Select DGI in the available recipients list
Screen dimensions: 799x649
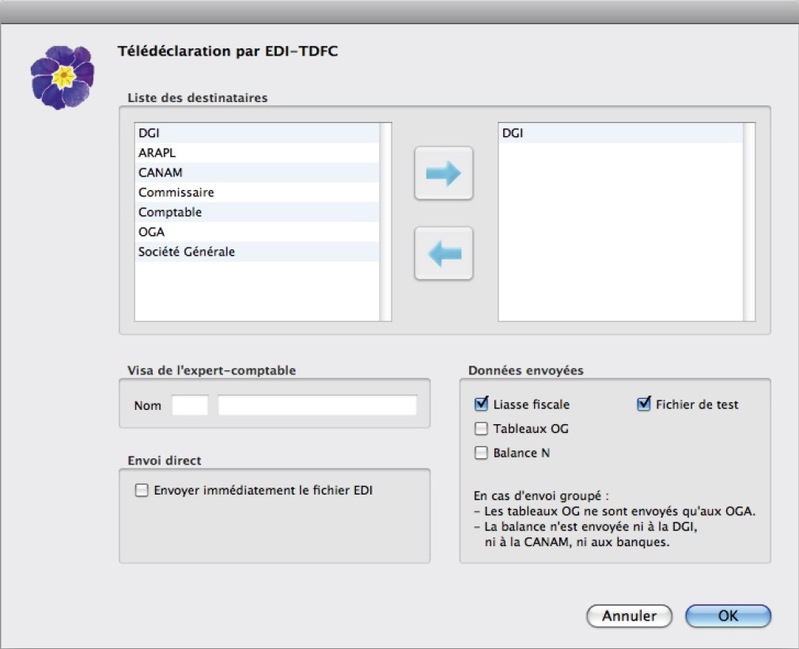(x=257, y=133)
